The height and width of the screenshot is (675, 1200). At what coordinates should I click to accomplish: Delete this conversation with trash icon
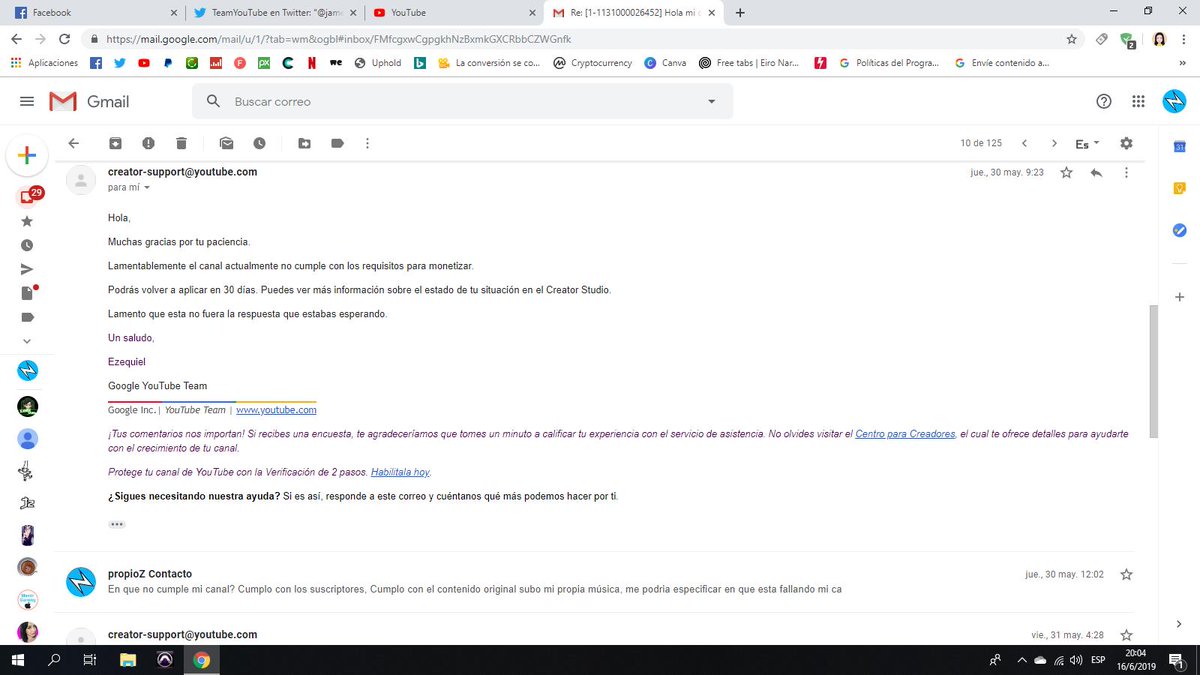pyautogui.click(x=181, y=143)
